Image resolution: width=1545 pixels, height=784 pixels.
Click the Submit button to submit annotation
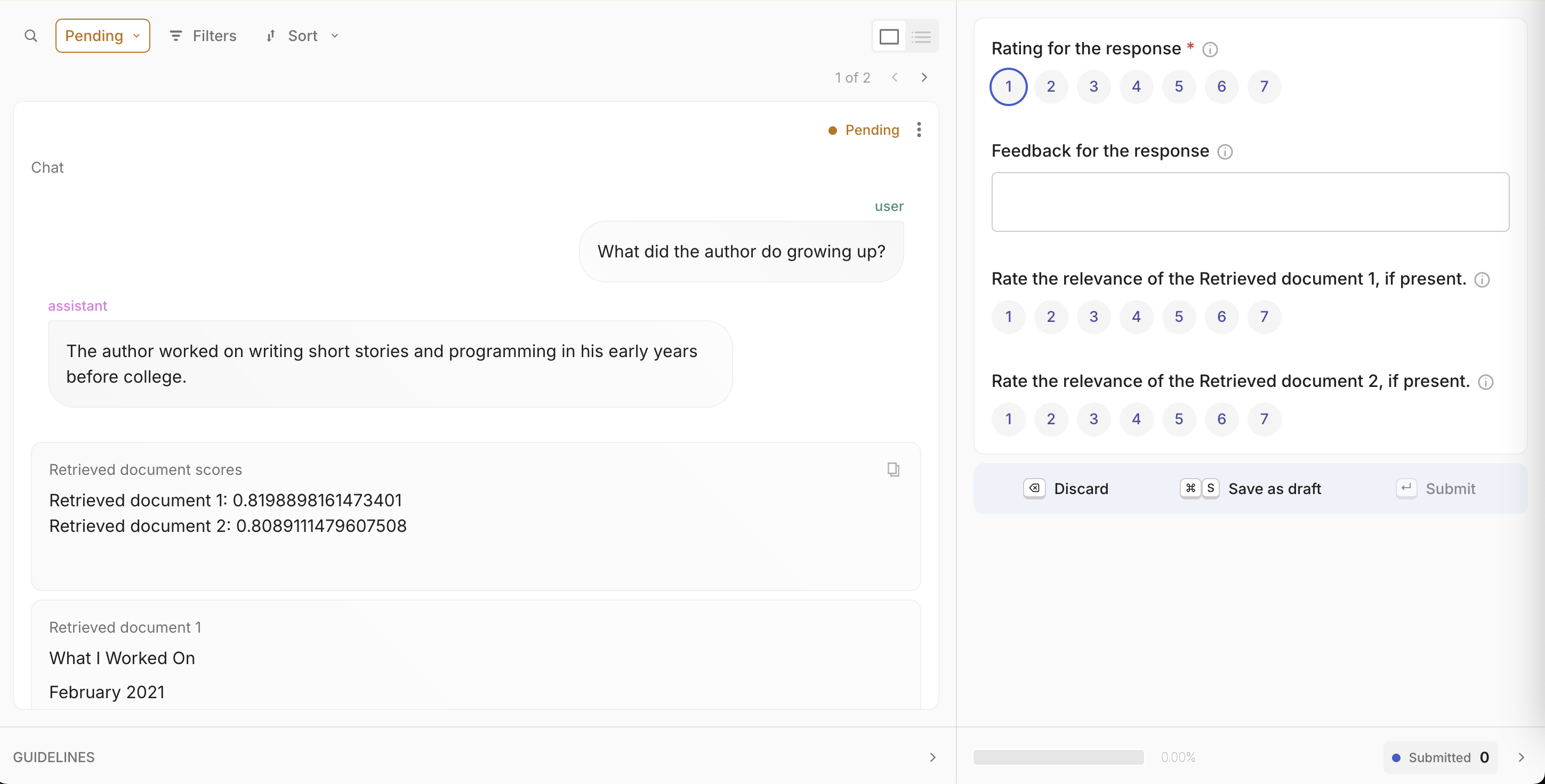[1450, 488]
